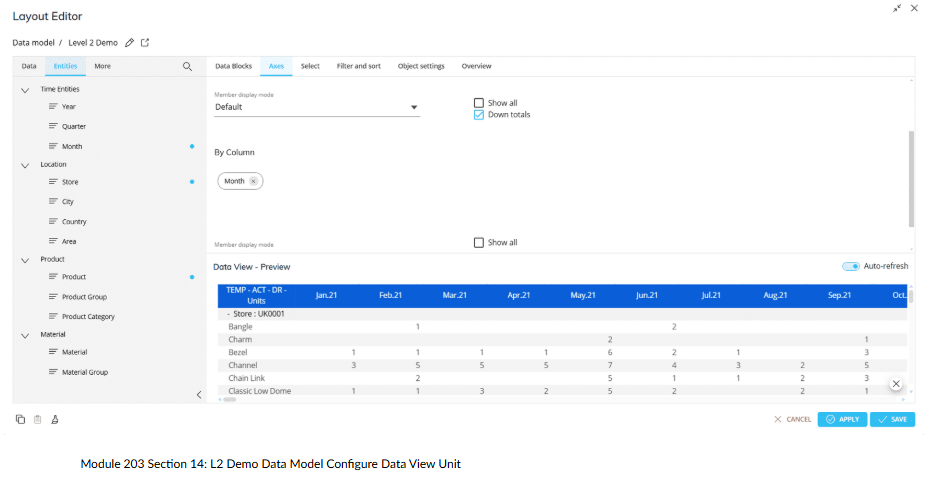Open the Member display mode Default dropdown

tap(317, 108)
